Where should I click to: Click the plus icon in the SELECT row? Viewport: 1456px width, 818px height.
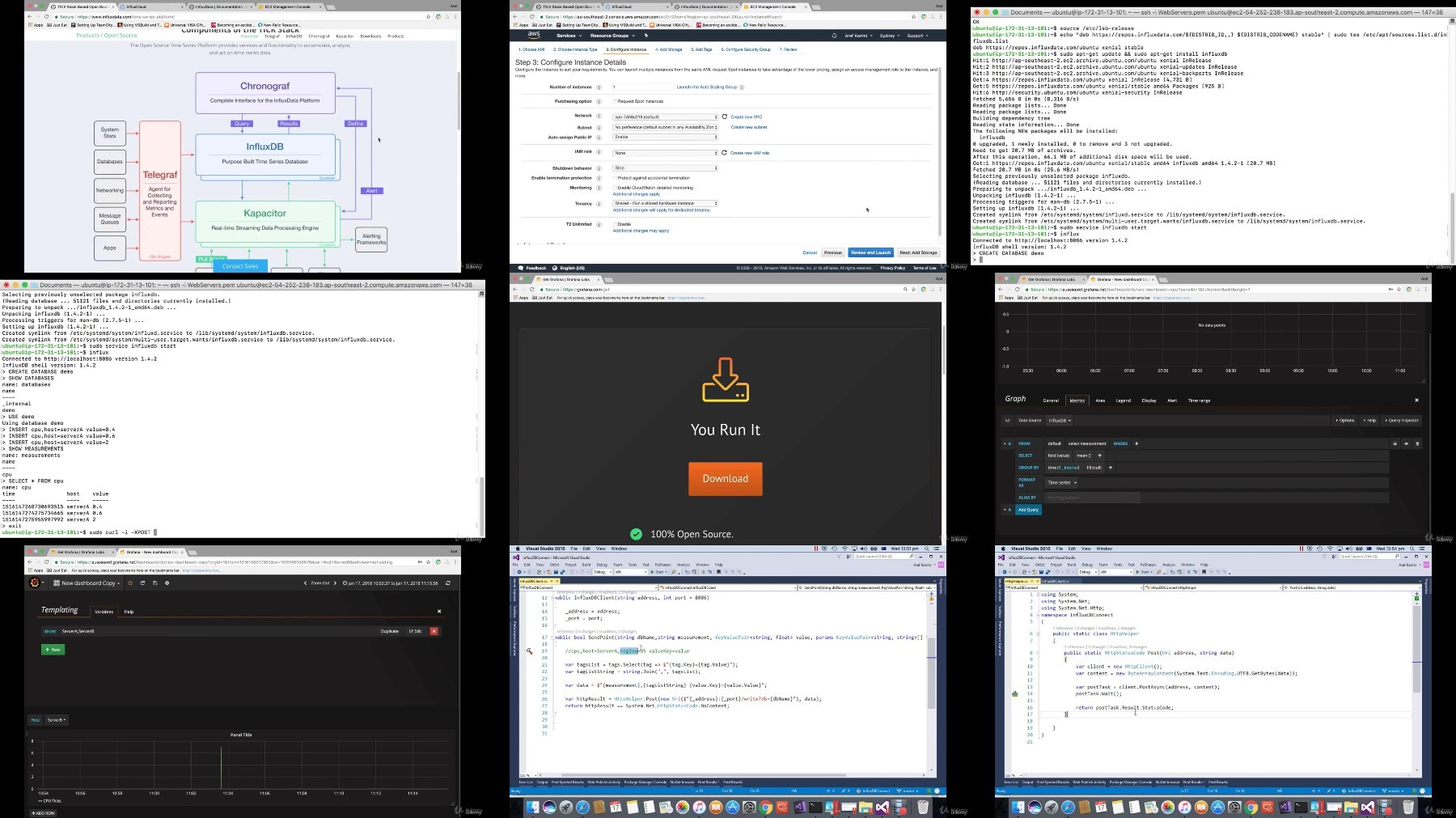click(1099, 456)
